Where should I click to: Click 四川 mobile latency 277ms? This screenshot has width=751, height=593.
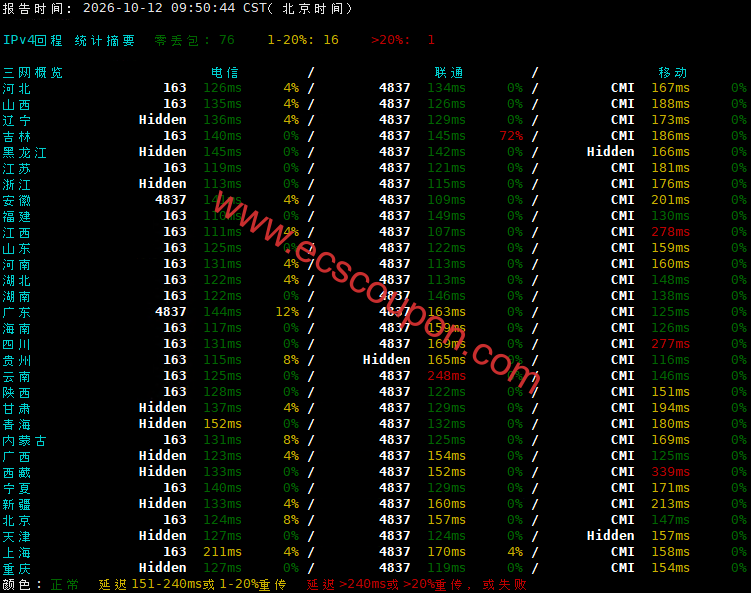[670, 344]
